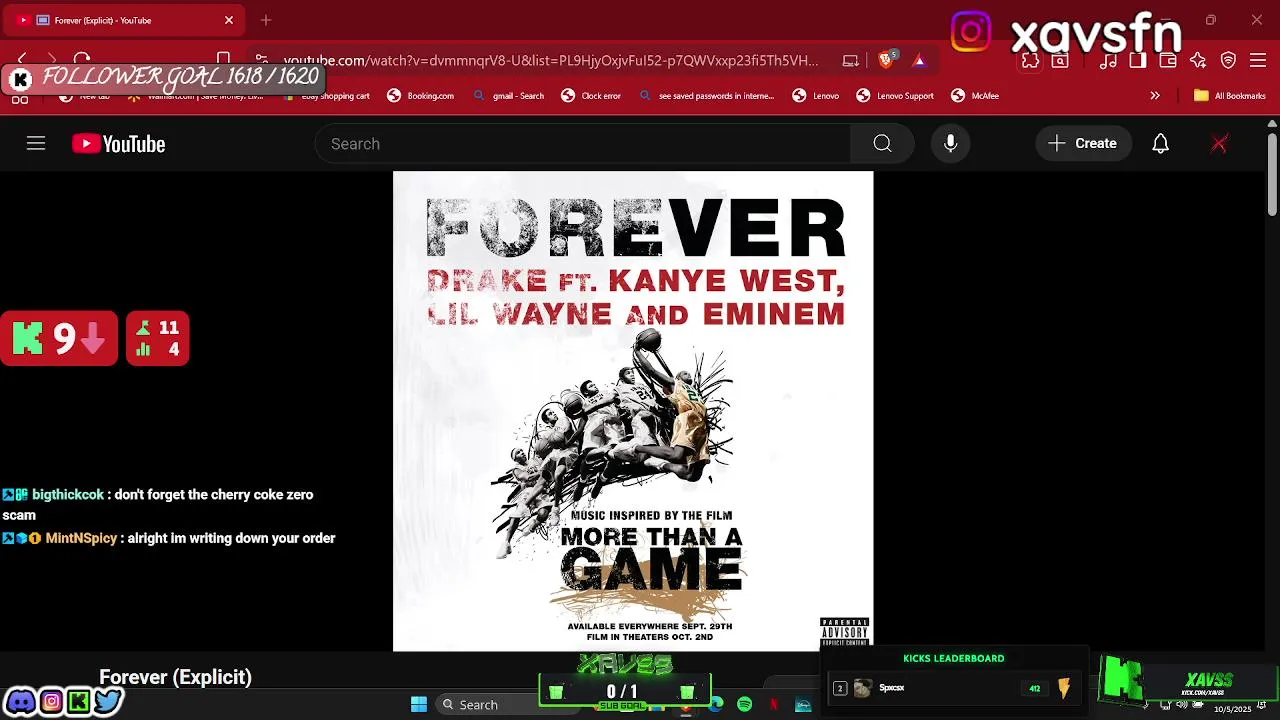Image resolution: width=1280 pixels, height=720 pixels.
Task: Bookmark this page from the toolbar
Action: pos(224,60)
